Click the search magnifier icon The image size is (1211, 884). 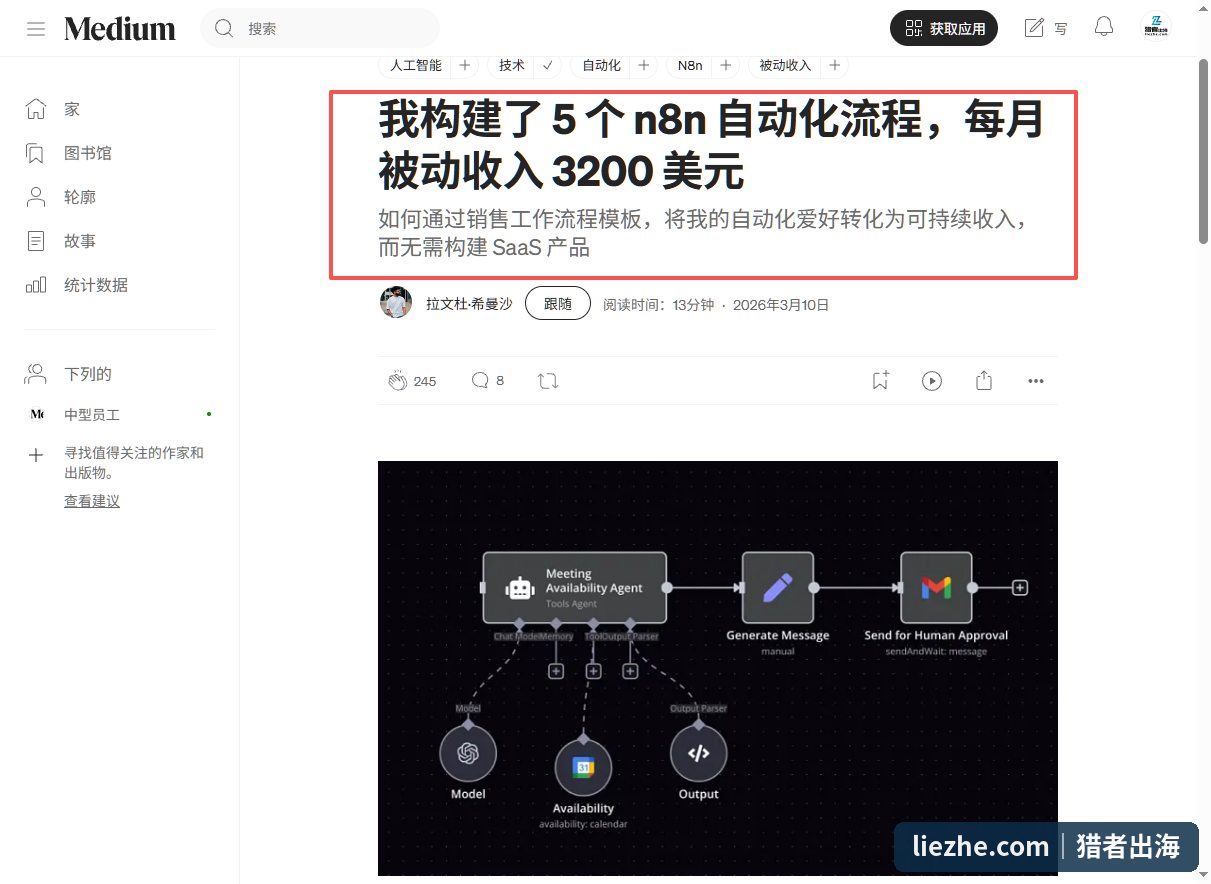[x=225, y=28]
